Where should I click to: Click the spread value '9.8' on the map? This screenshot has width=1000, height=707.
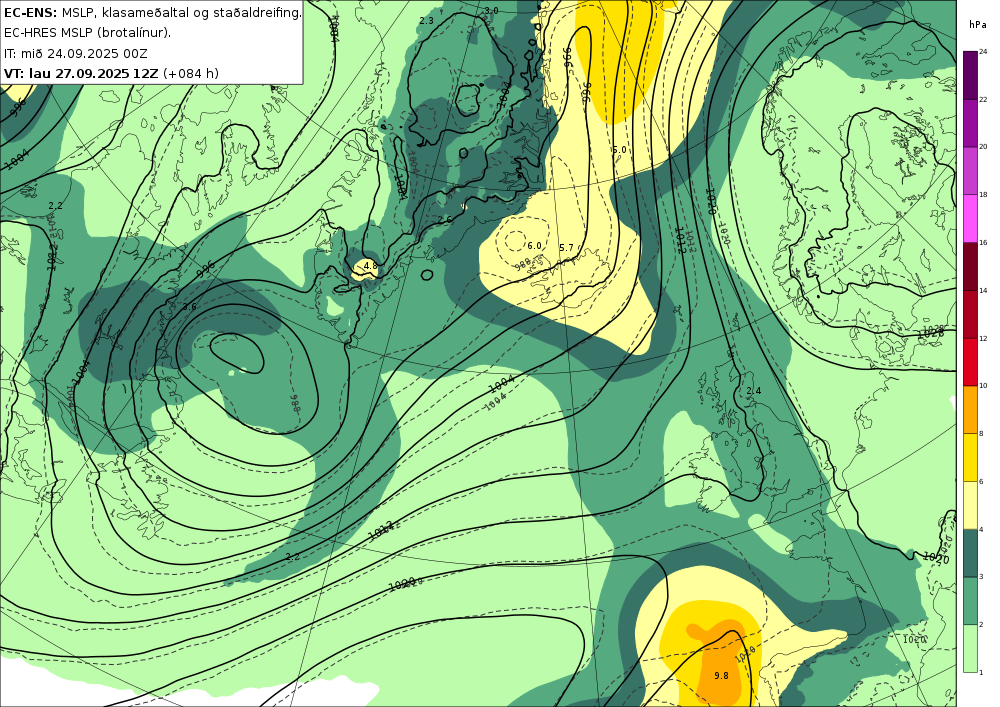[721, 675]
